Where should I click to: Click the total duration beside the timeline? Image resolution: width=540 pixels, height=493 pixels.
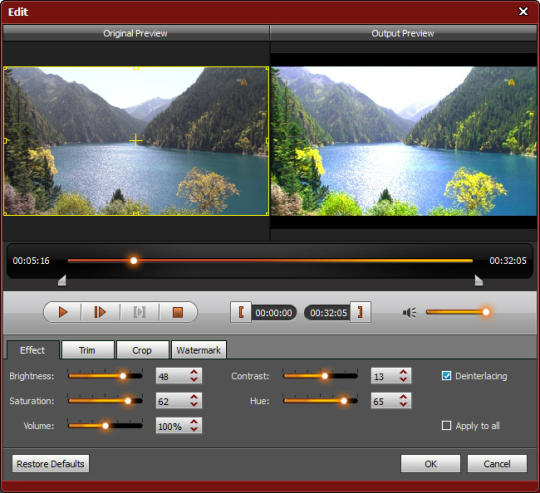coord(508,261)
